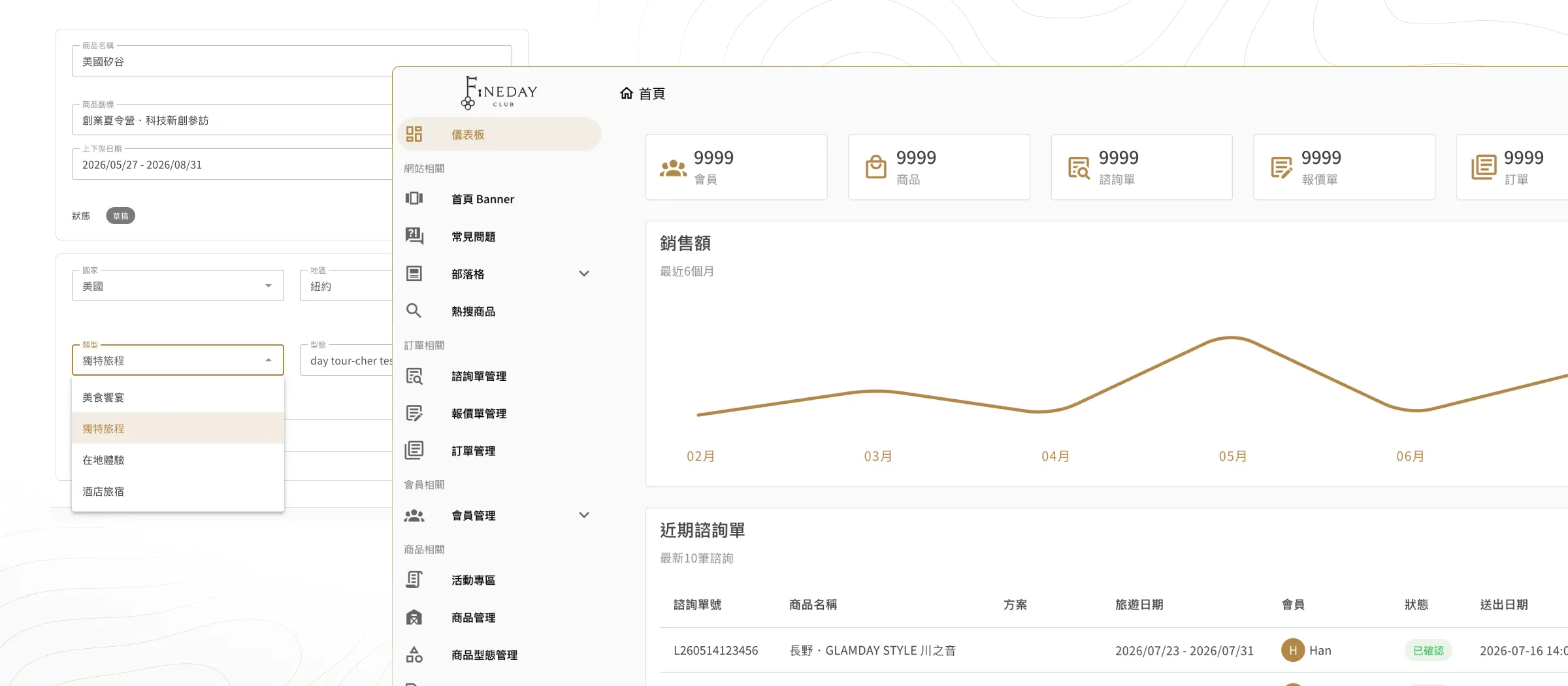
Task: Click the 部落格 article icon
Action: [414, 273]
